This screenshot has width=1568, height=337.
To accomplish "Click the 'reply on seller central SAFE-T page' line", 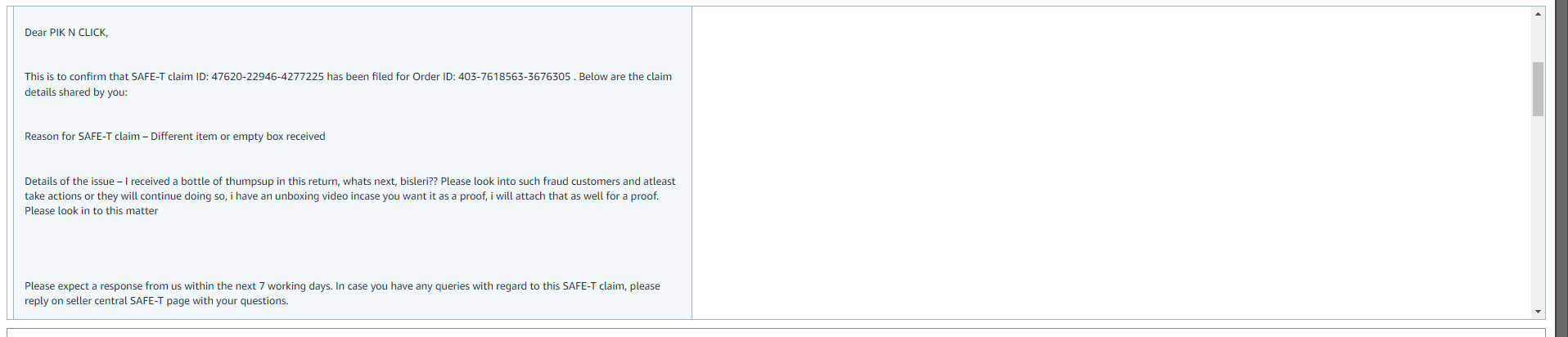I will pos(156,301).
